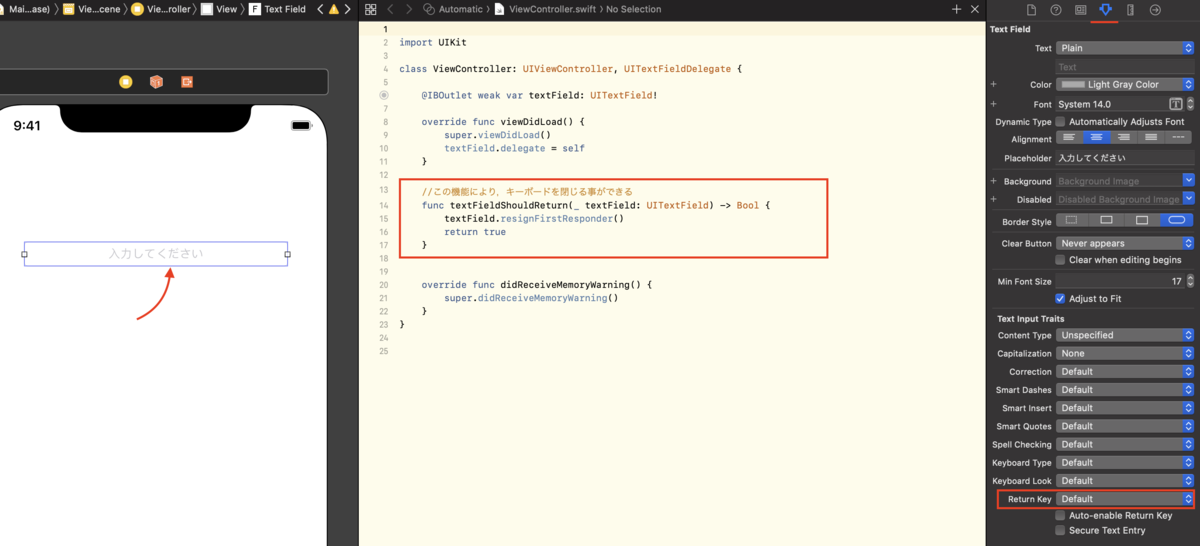Enable Clear when editing begins checkbox
This screenshot has width=1200, height=546.
[x=1061, y=260]
